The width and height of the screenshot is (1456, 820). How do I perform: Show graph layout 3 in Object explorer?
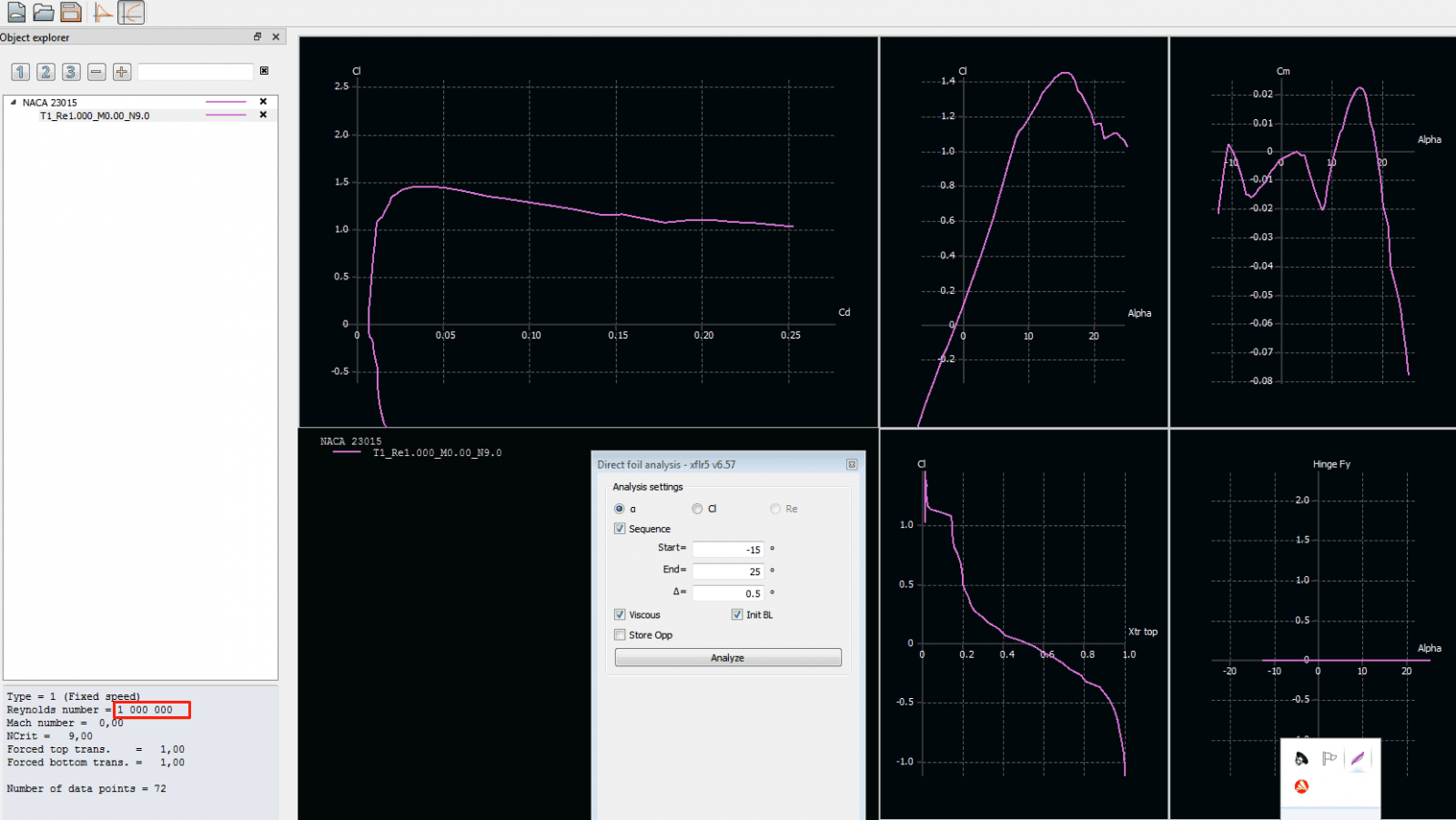point(71,72)
